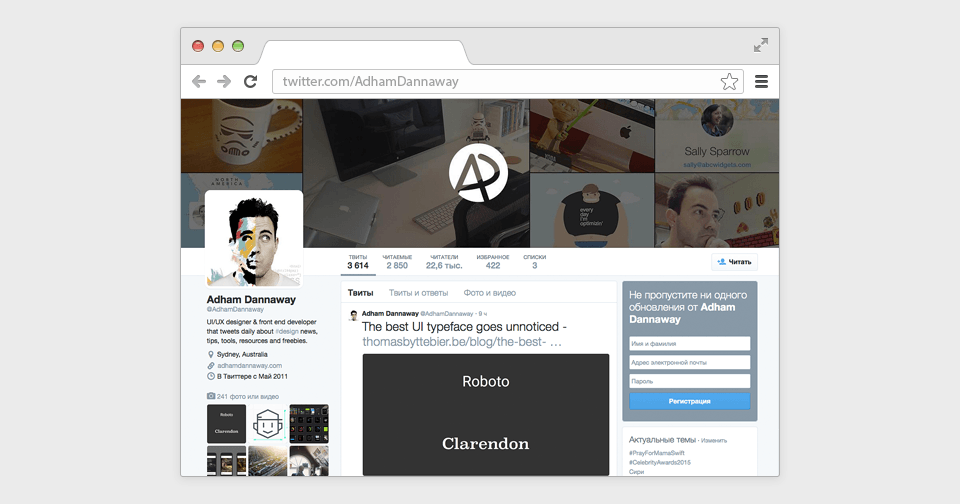Click Изменить next to Актуальные темы
Image resolution: width=960 pixels, height=504 pixels.
[714, 440]
